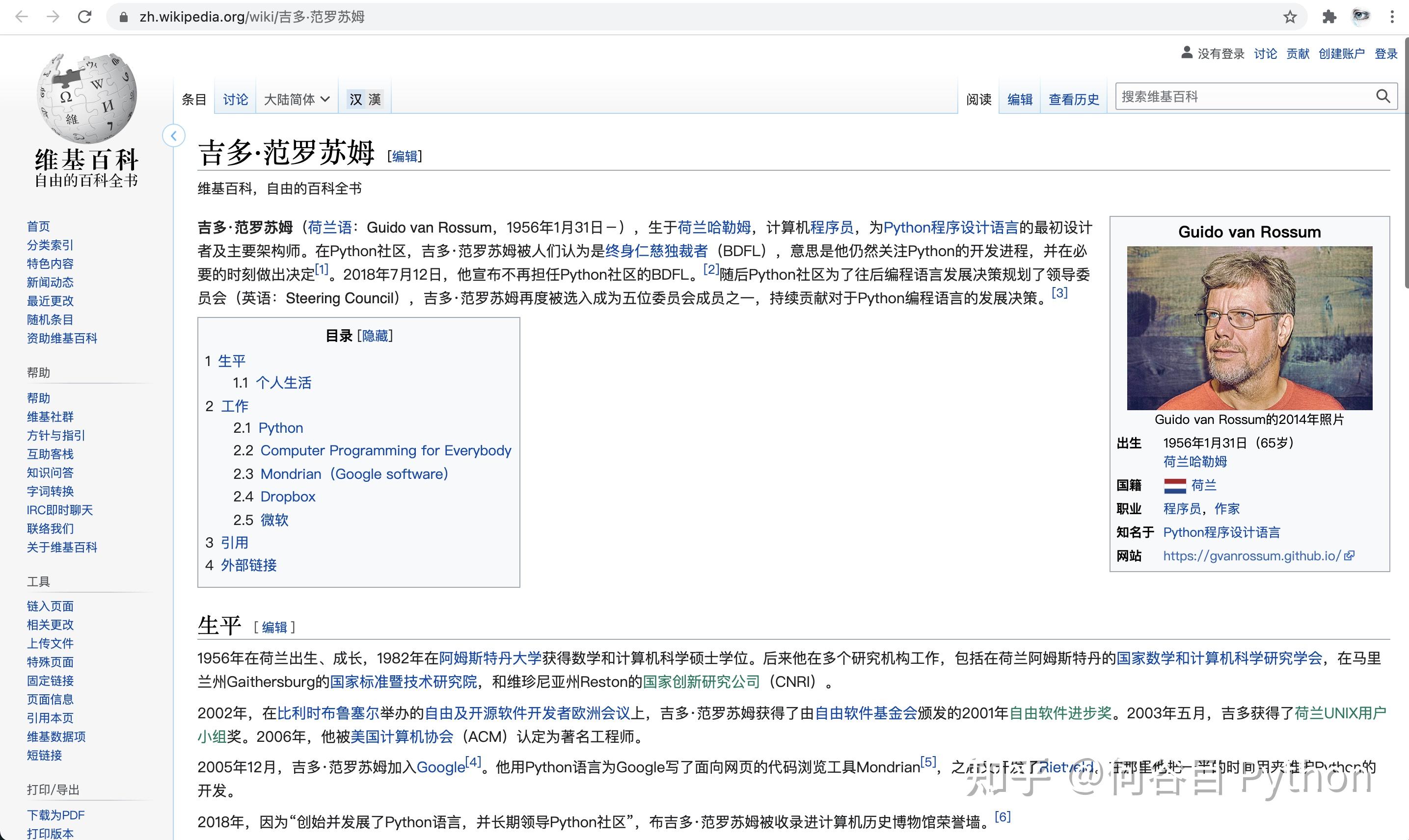Switch to the 查看历史 tab

click(x=1073, y=99)
